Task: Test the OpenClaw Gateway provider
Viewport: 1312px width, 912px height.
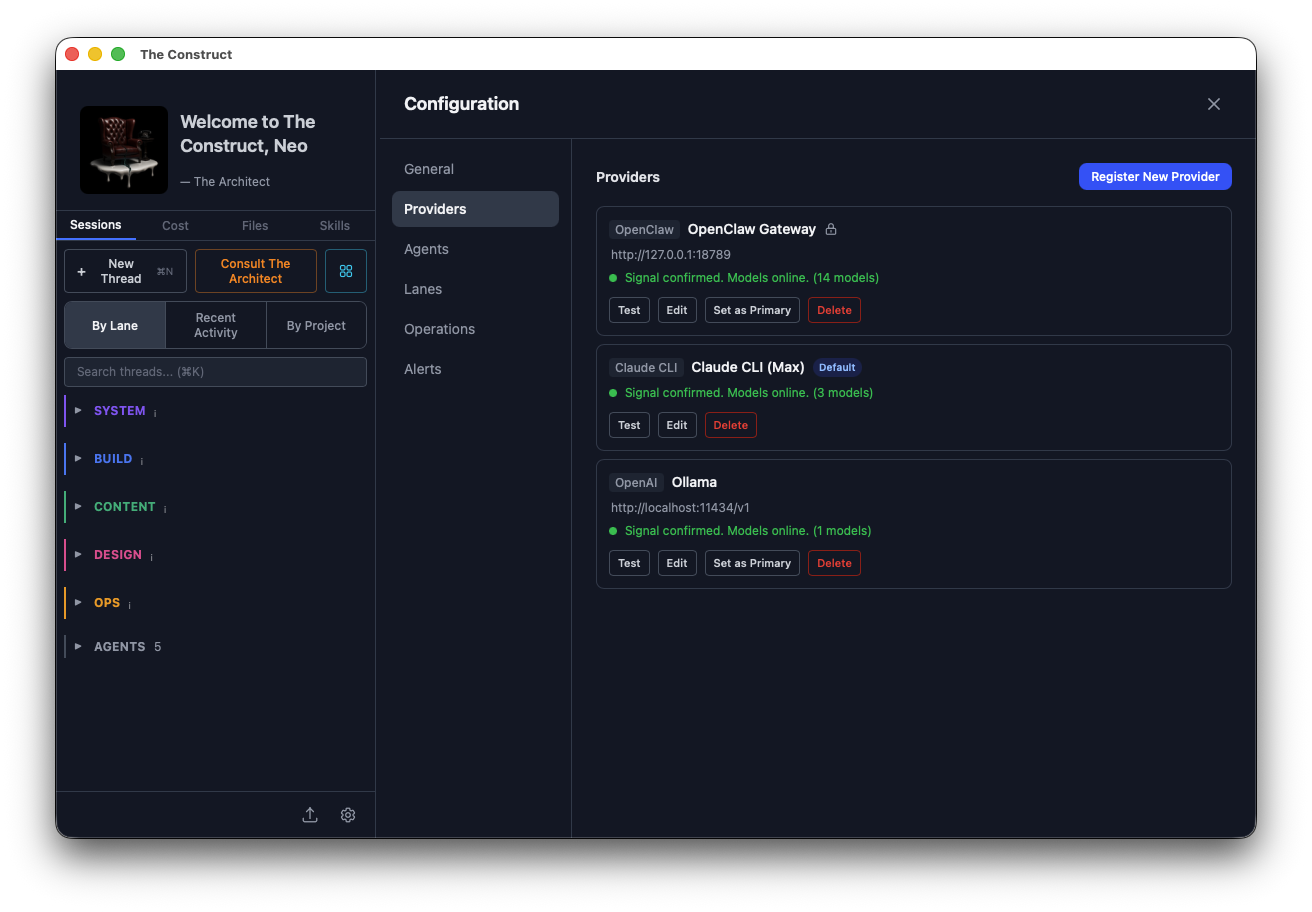Action: click(629, 310)
